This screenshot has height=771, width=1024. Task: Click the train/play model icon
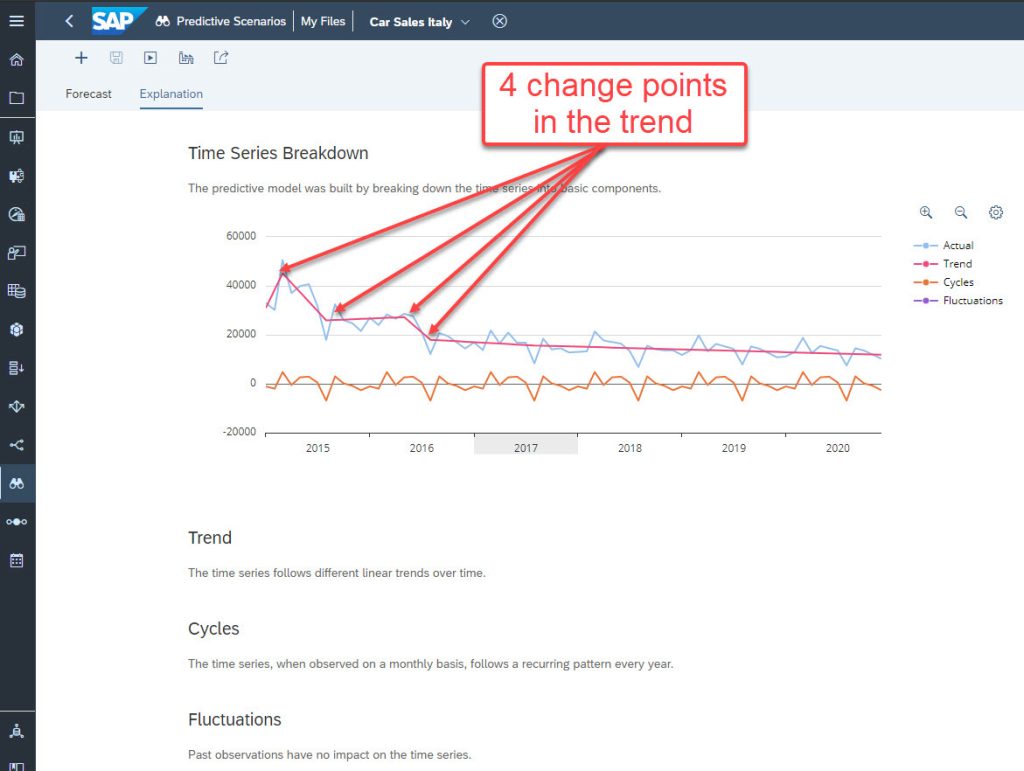click(150, 58)
